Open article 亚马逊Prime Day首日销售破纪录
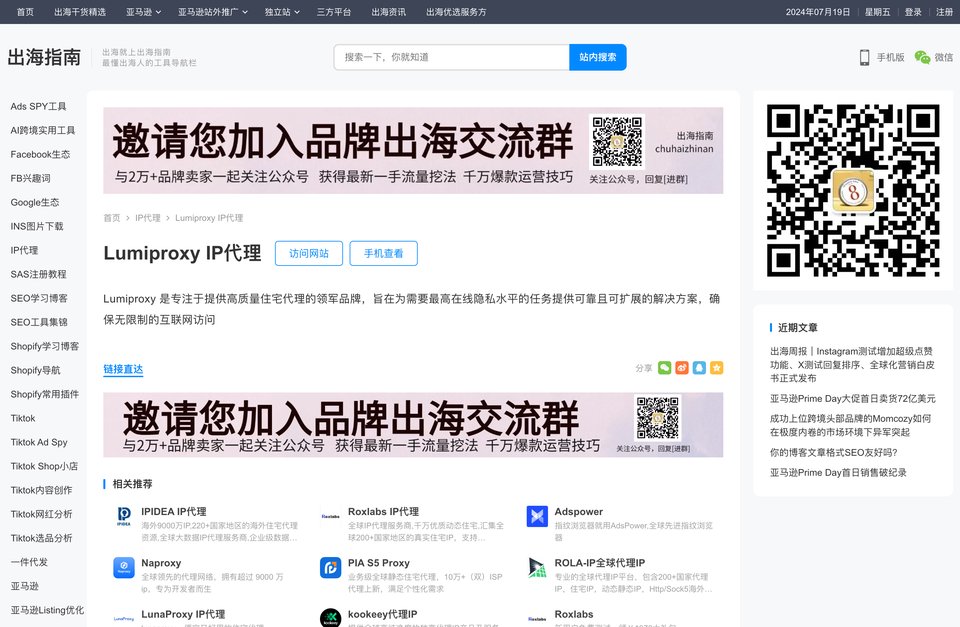The width and height of the screenshot is (960, 627). 838,473
